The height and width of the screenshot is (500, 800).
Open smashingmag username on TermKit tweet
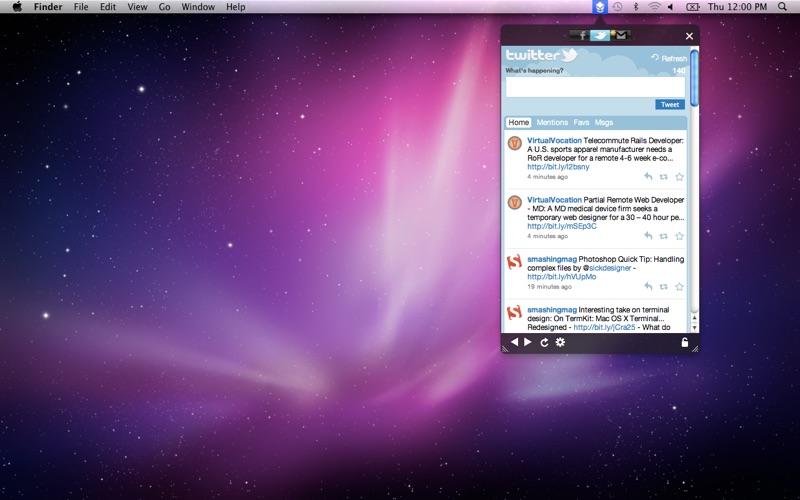(x=552, y=310)
